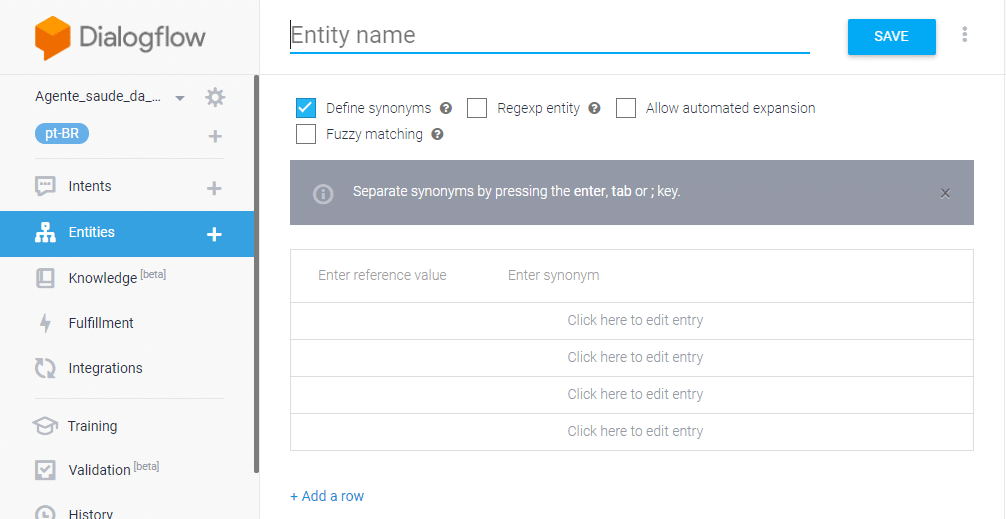Enable the Regexp entity checkbox
Screen dimensions: 1006x519
click(x=477, y=108)
